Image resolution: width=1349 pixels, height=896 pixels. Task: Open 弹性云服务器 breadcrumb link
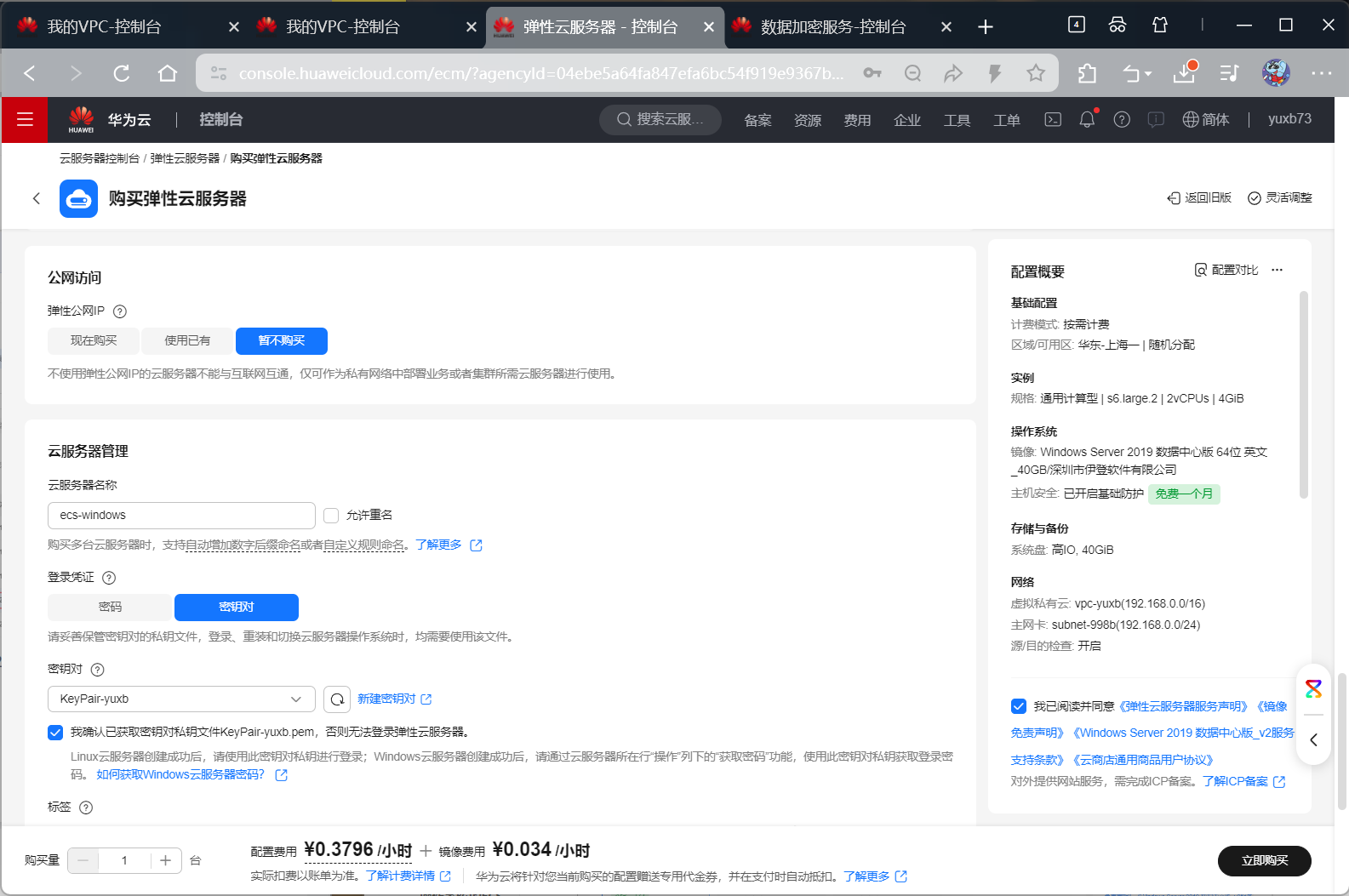coord(185,159)
